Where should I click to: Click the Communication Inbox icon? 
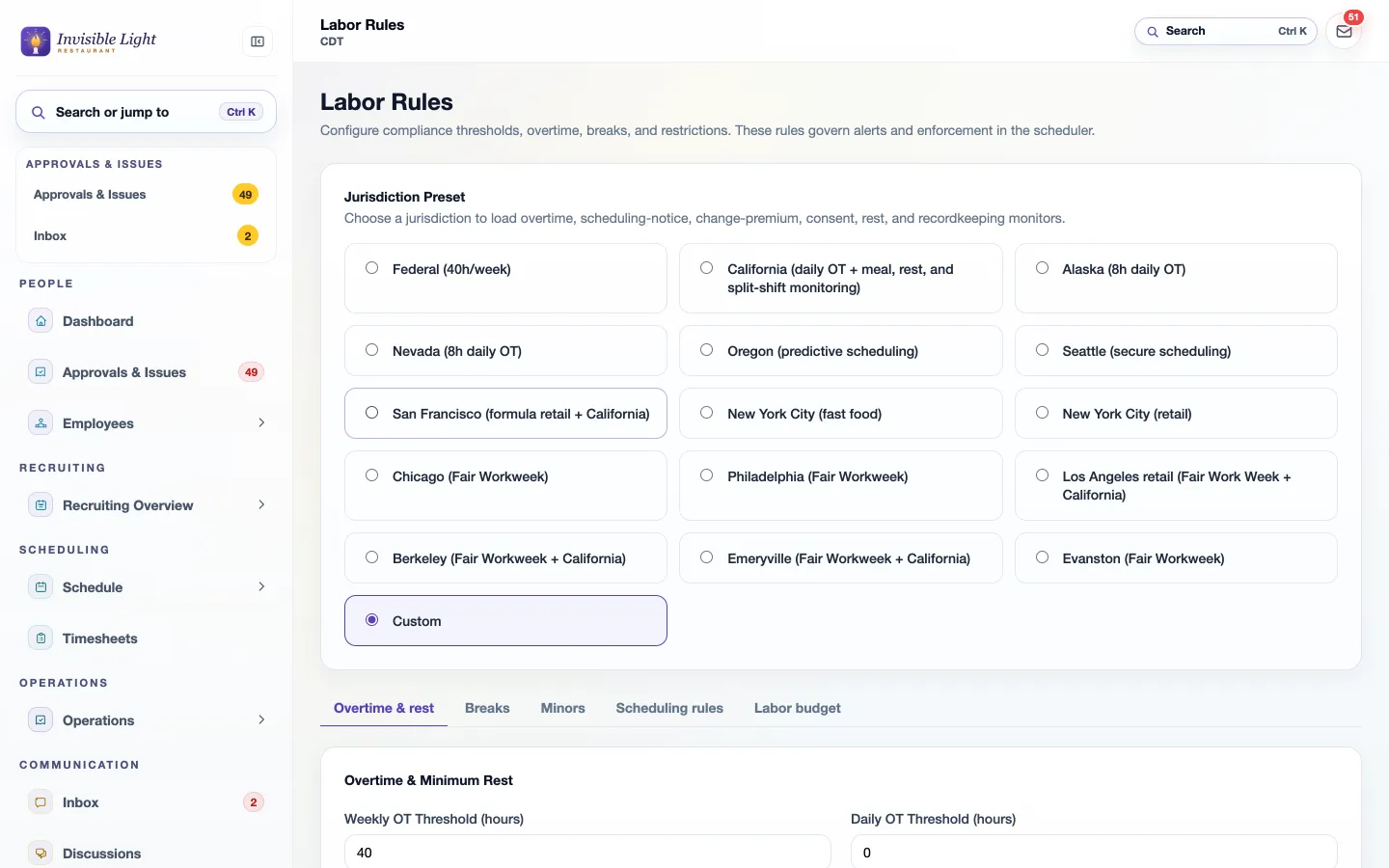coord(41,802)
